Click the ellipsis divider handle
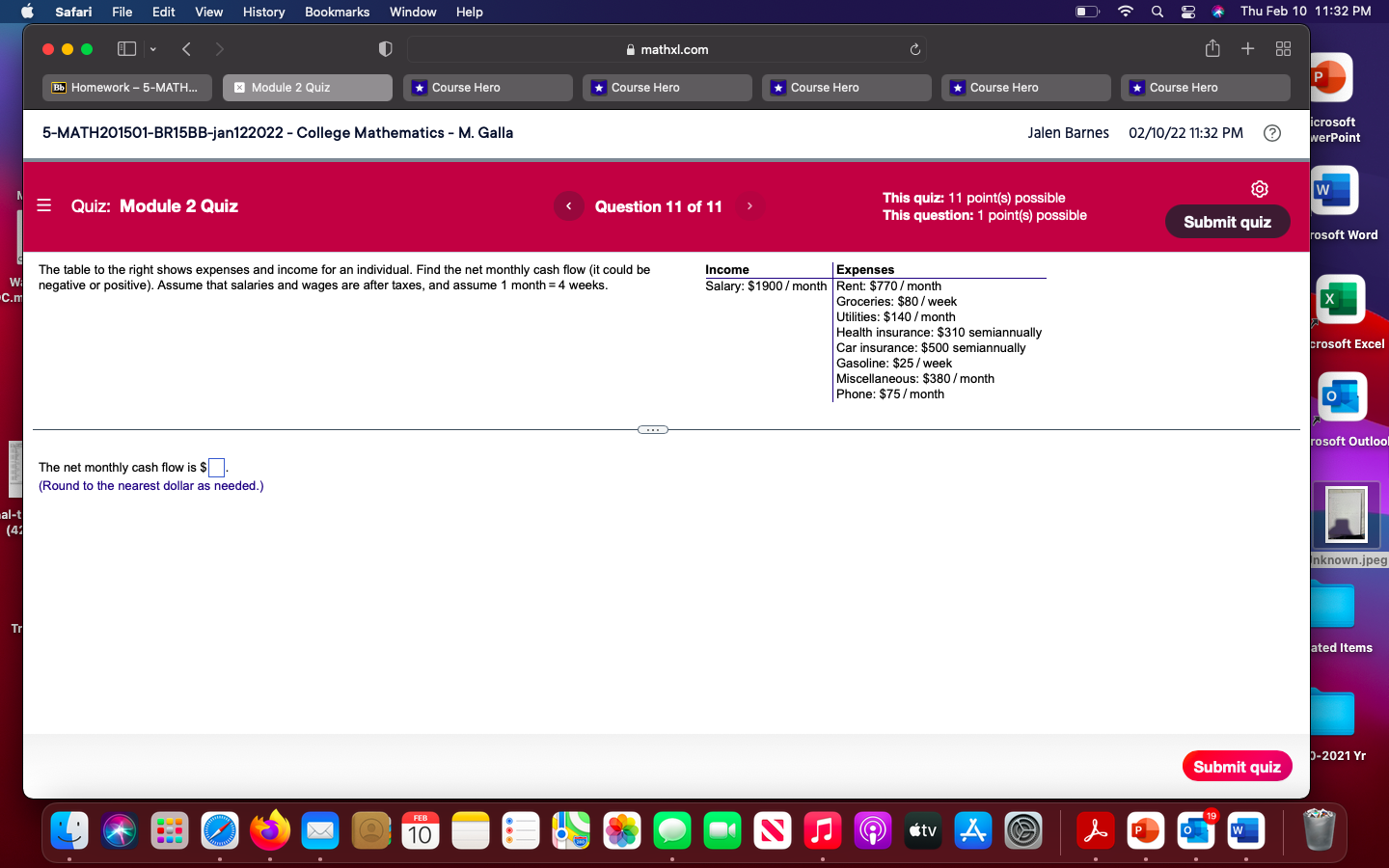 pyautogui.click(x=652, y=429)
